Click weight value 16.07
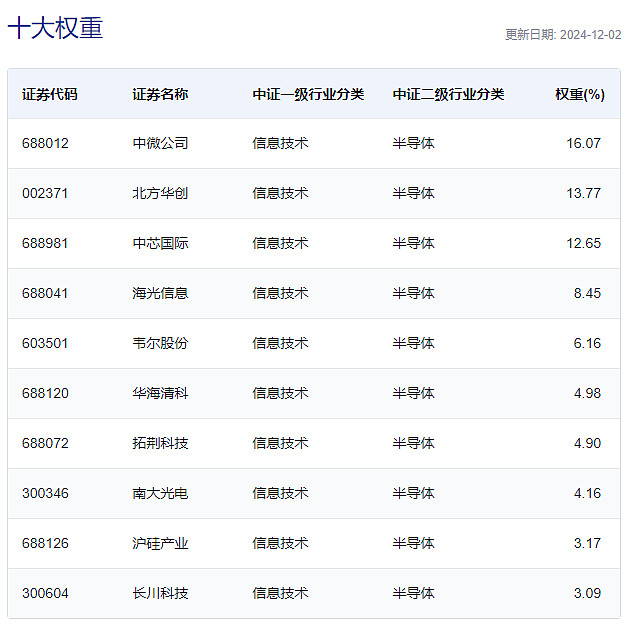629x628 pixels. click(583, 143)
